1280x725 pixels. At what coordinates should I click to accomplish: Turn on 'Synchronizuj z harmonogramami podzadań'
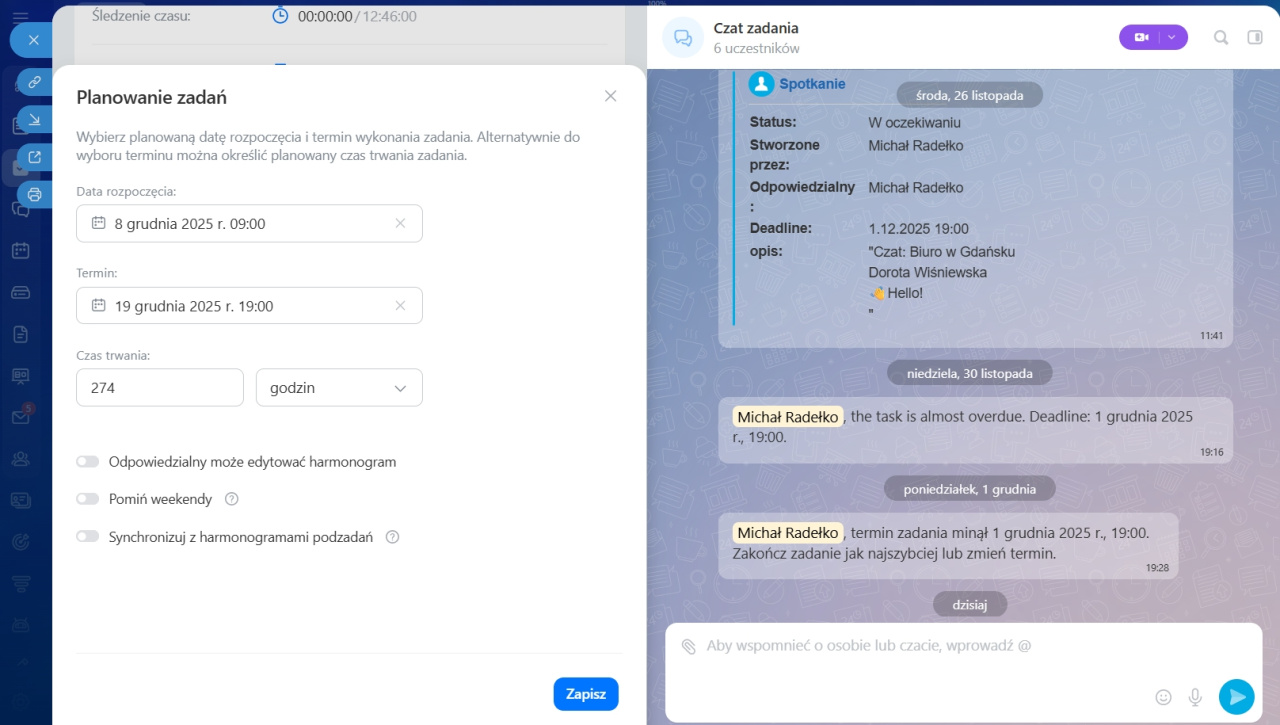coord(88,537)
